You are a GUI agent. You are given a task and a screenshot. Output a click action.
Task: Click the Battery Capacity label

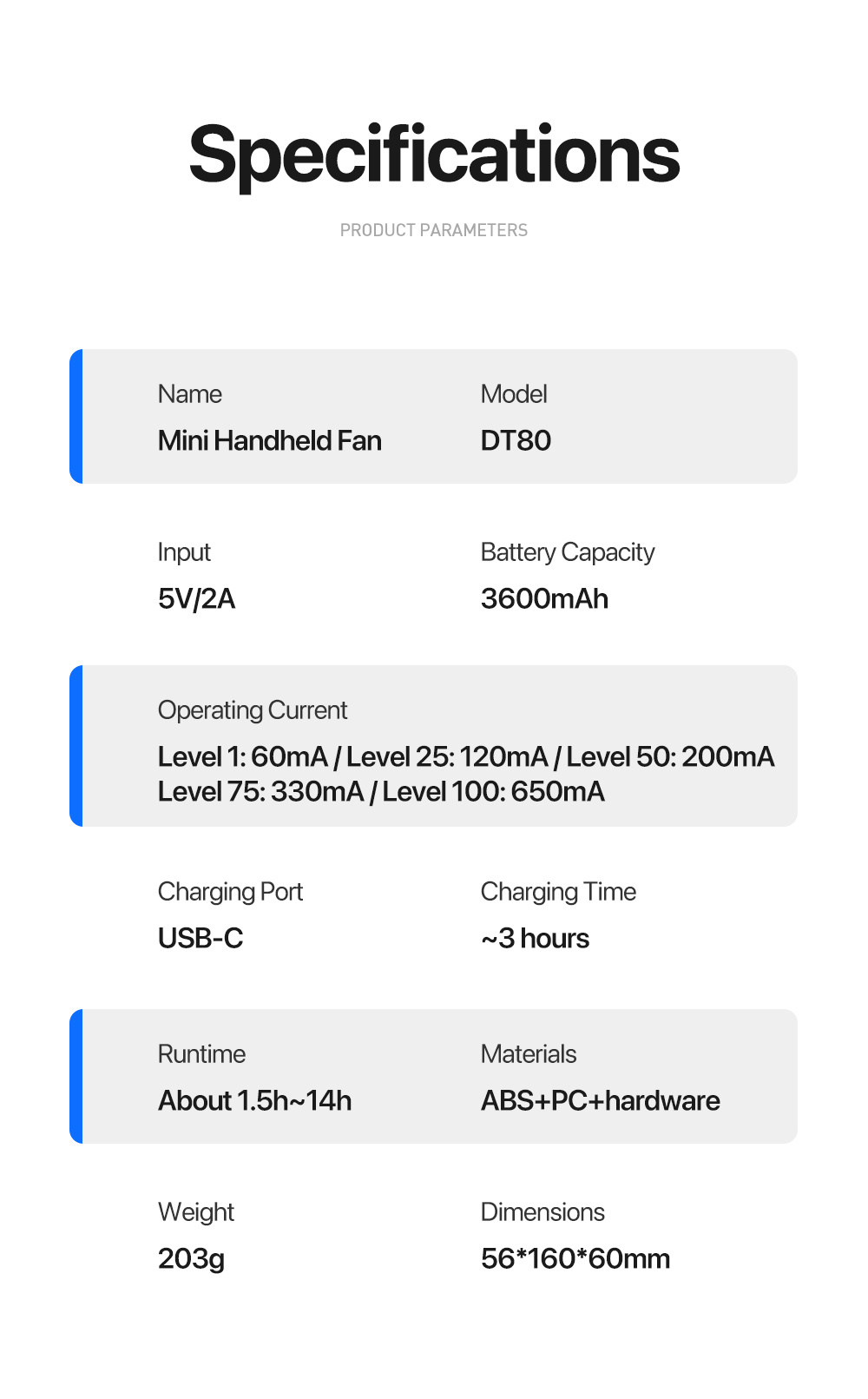click(x=568, y=552)
